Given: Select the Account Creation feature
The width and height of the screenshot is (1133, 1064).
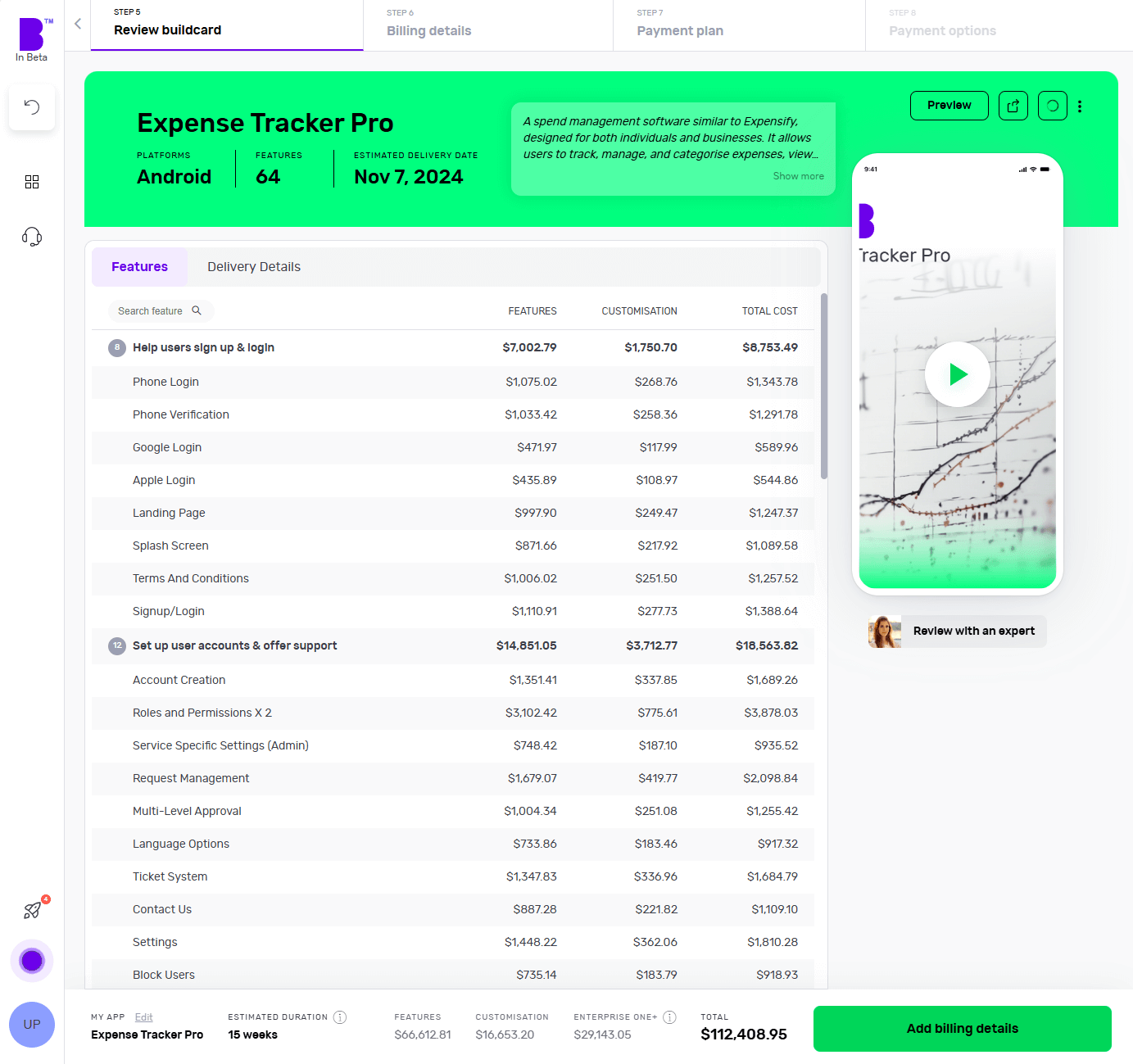Looking at the screenshot, I should [453, 681].
